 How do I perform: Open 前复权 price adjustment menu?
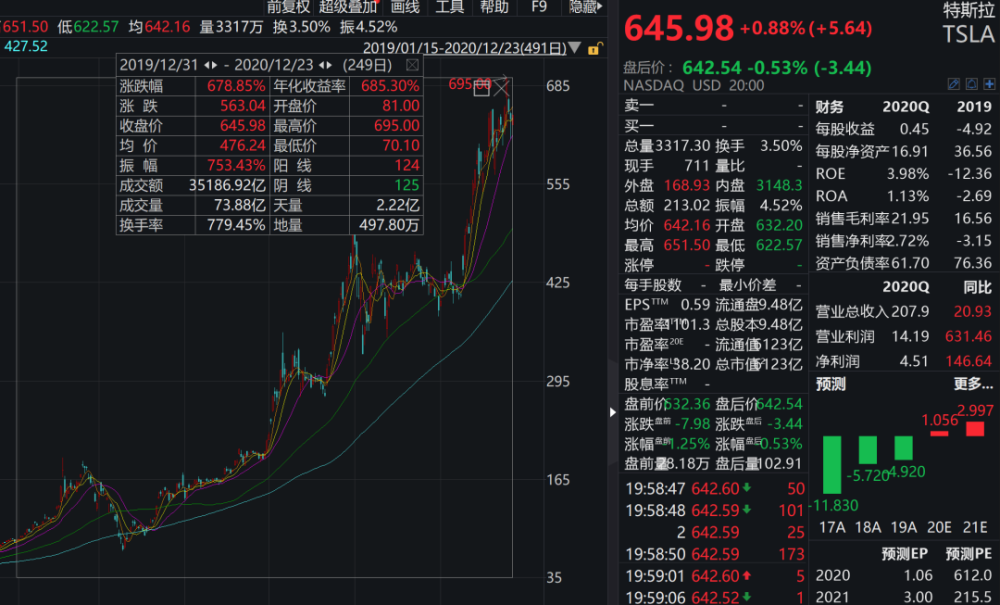288,7
